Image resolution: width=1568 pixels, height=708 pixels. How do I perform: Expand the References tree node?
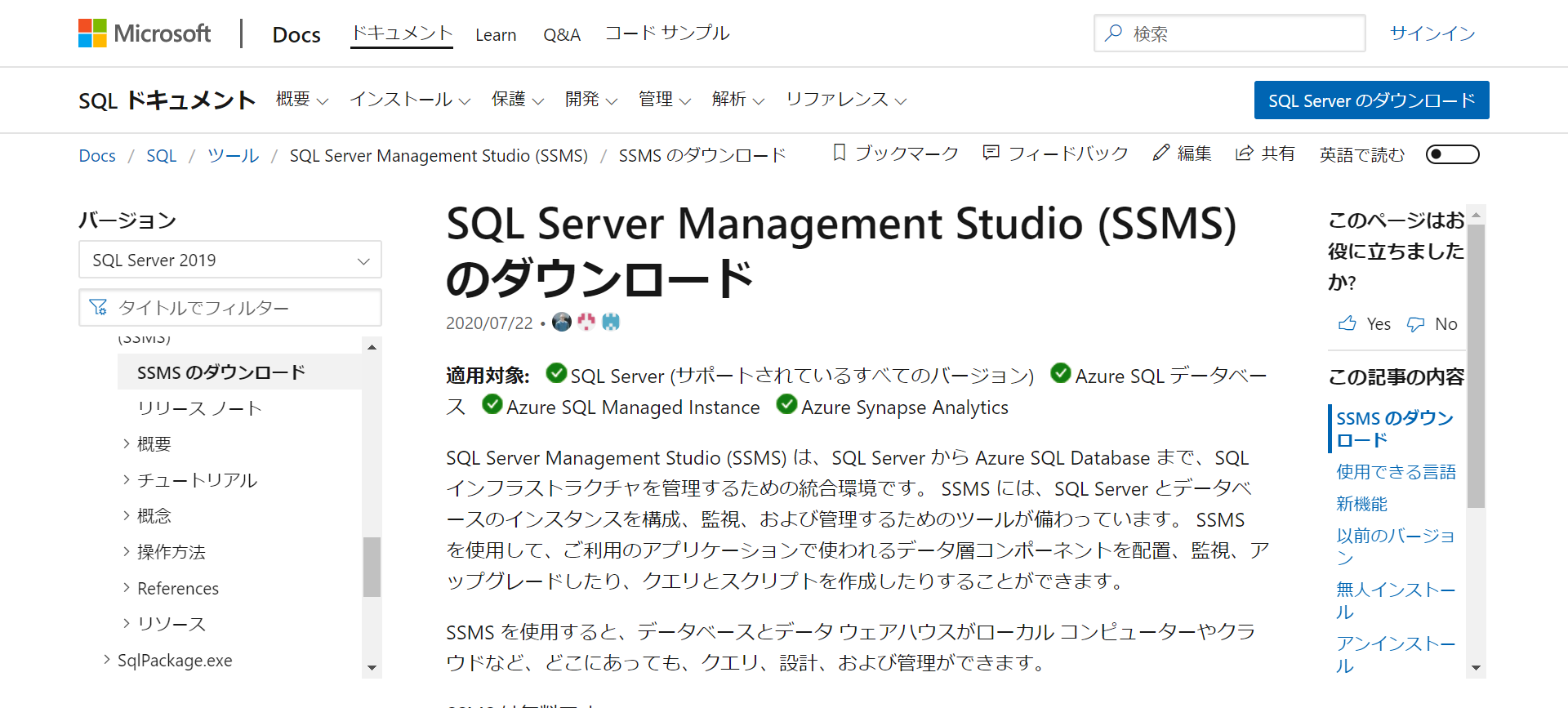[x=127, y=587]
